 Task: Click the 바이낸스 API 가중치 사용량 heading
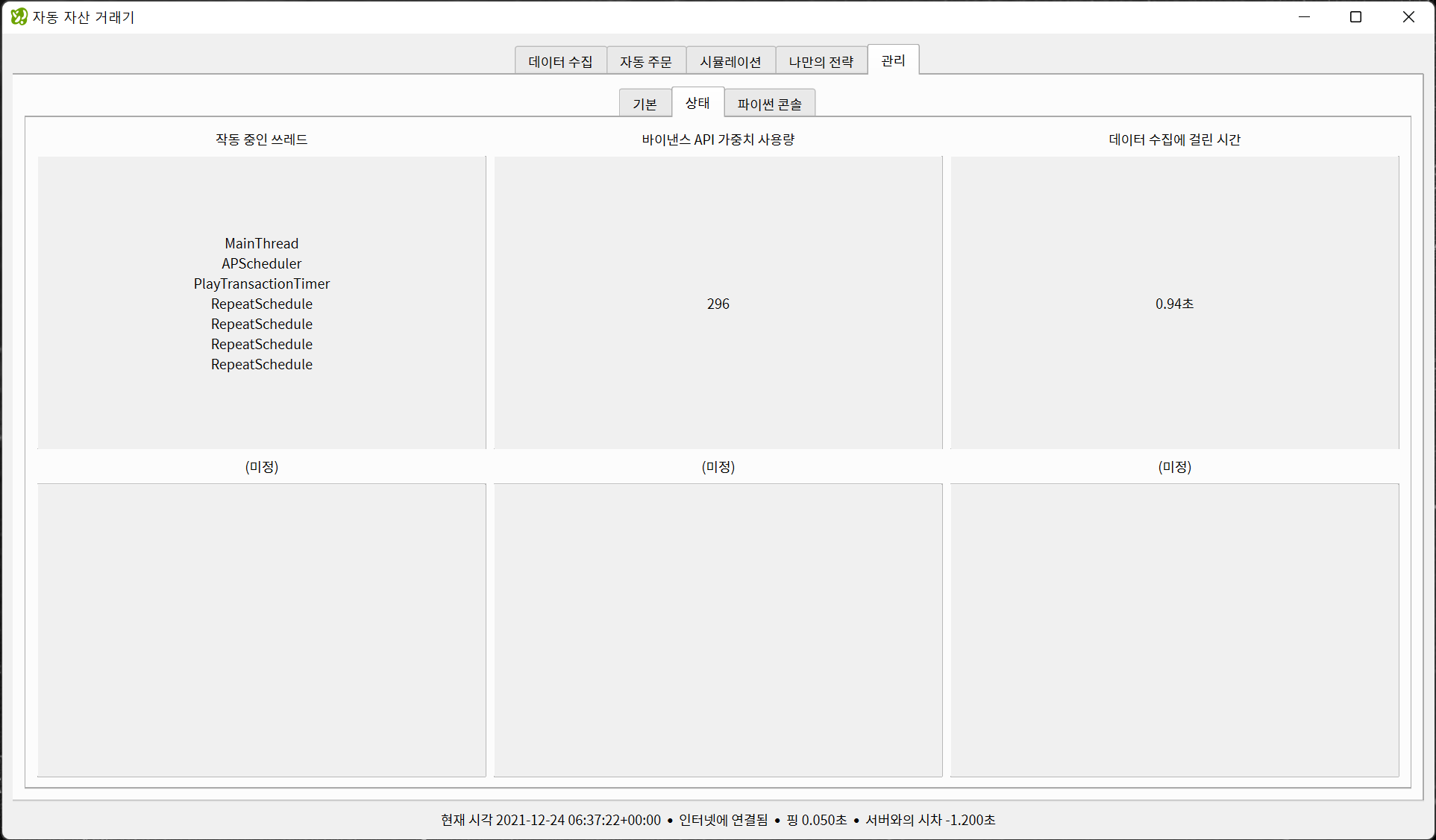(718, 140)
